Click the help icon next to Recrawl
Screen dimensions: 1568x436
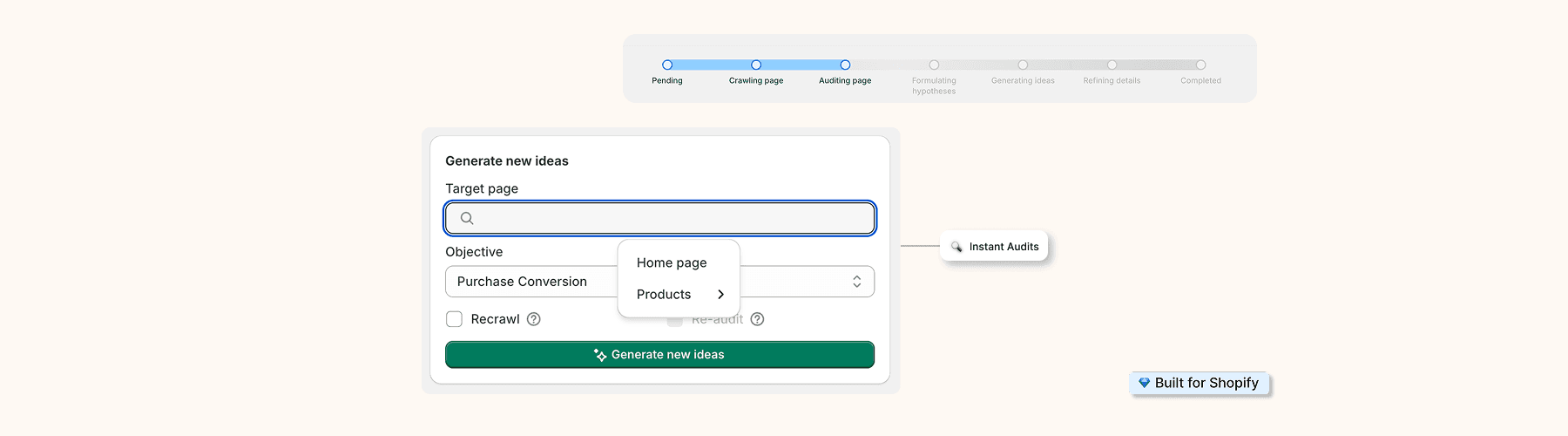coord(534,319)
